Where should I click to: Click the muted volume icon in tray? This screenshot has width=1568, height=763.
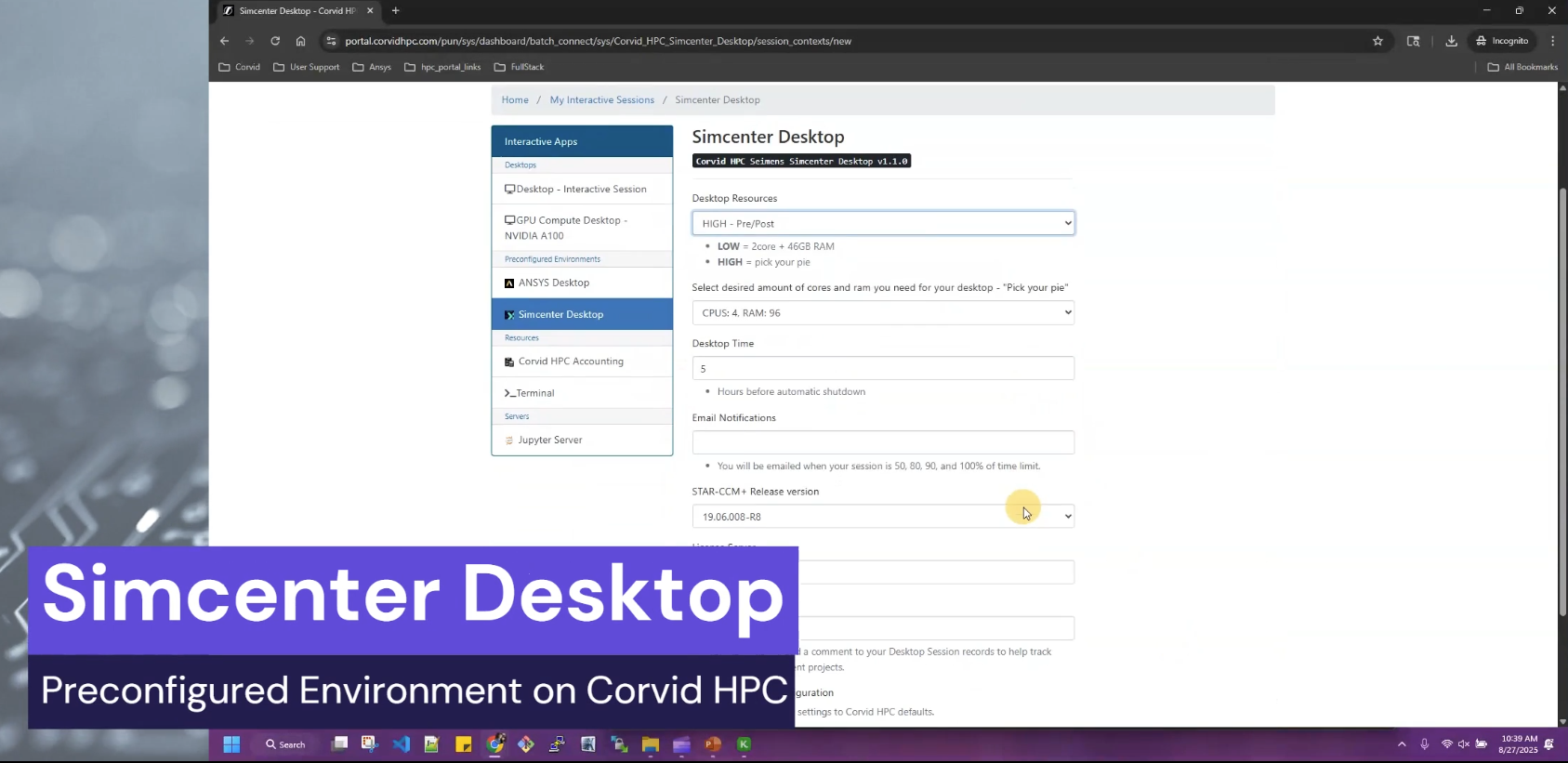click(x=1464, y=744)
